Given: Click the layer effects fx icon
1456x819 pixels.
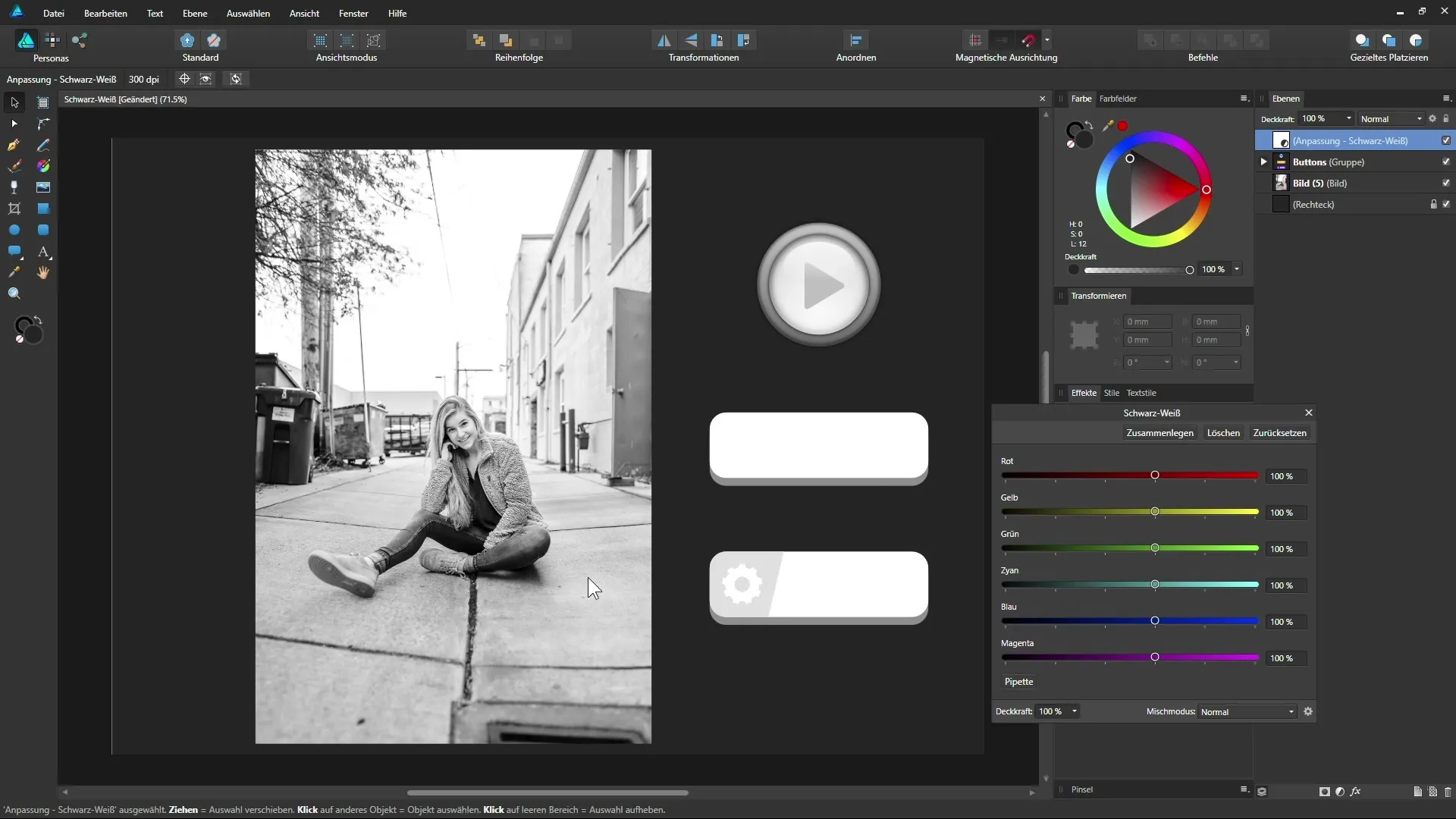Looking at the screenshot, I should 1355,791.
